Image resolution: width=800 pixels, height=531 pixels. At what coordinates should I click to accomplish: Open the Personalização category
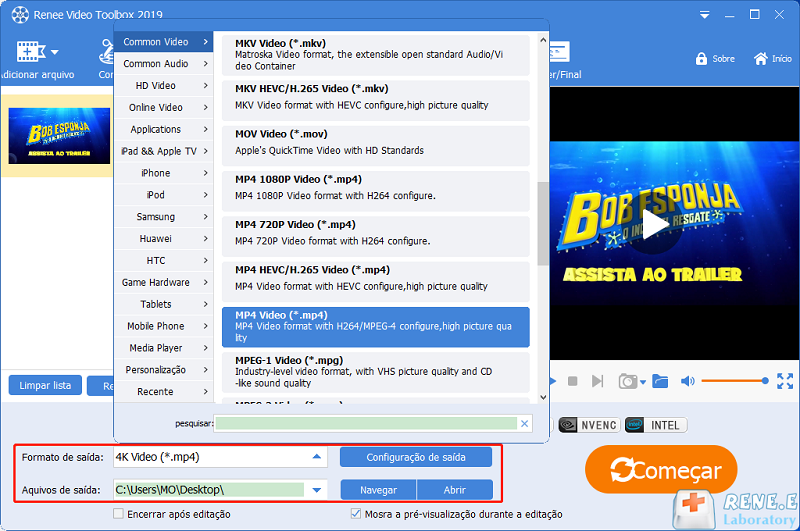tap(164, 370)
